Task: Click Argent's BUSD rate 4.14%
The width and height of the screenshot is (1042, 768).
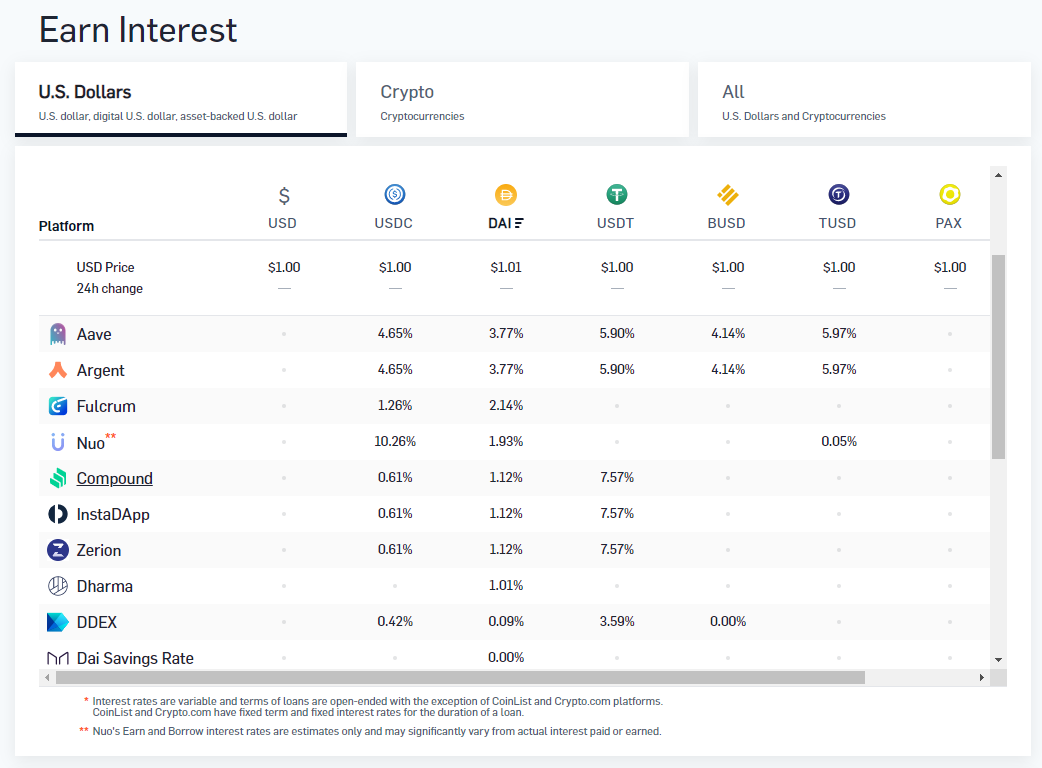Action: 728,369
